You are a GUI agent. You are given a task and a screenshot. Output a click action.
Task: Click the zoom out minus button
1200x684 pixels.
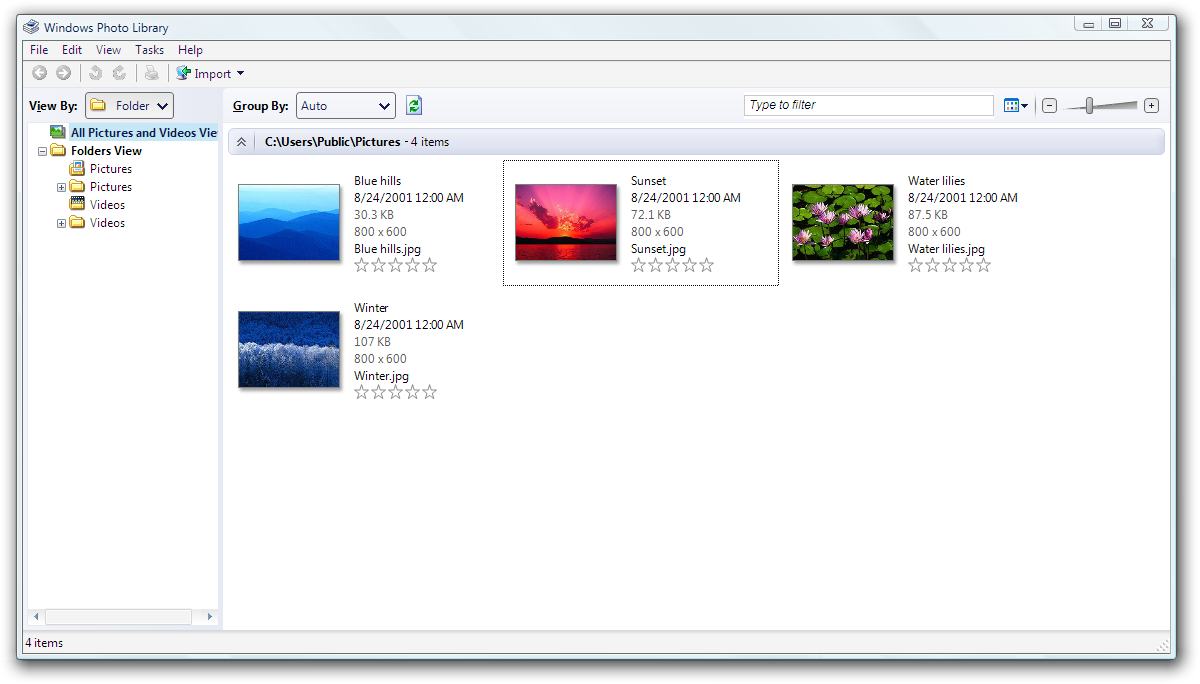coord(1049,106)
